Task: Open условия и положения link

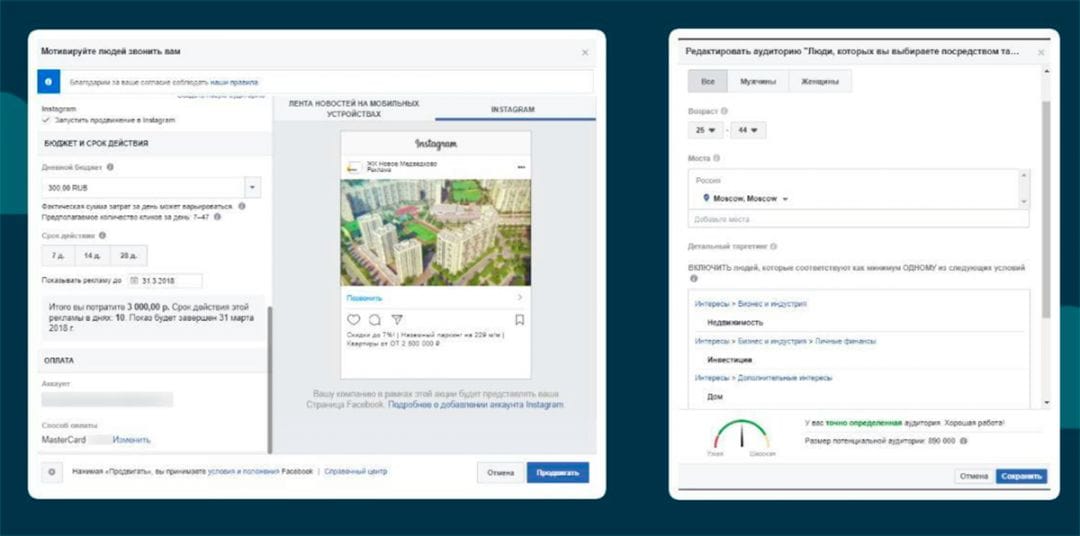Action: [244, 472]
